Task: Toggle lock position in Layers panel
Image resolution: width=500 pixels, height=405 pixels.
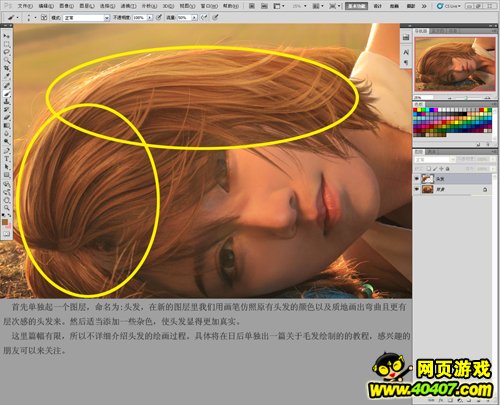Action: coord(441,169)
